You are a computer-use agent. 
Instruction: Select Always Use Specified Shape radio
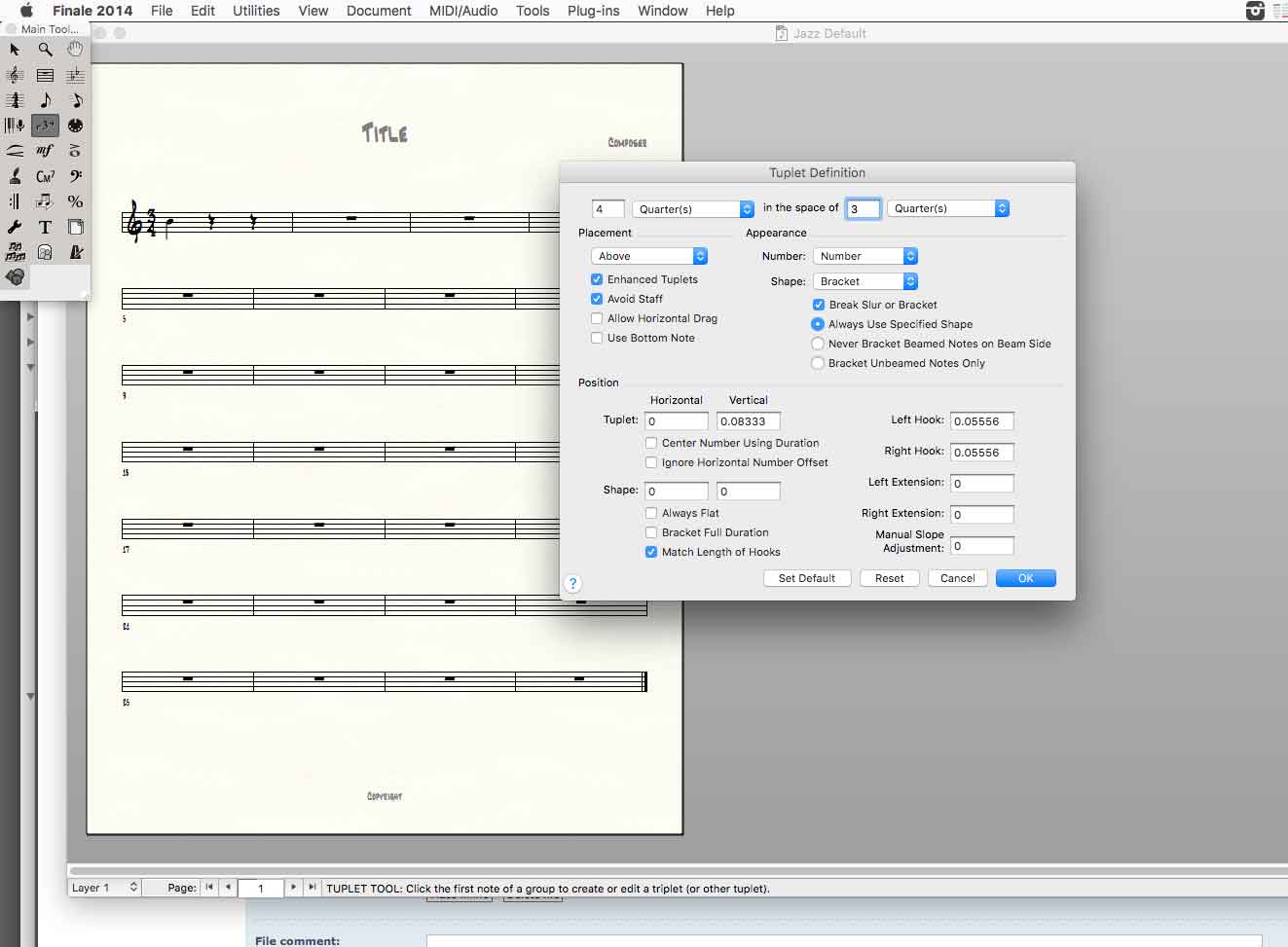pyautogui.click(x=818, y=324)
